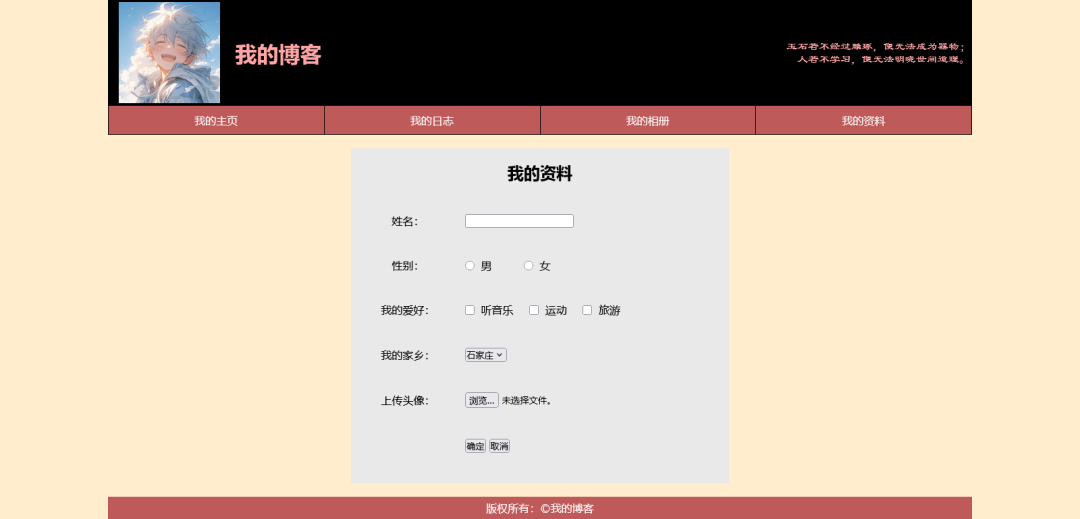The height and width of the screenshot is (519, 1080).
Task: Click the 版权所有 footer text
Action: (x=540, y=508)
